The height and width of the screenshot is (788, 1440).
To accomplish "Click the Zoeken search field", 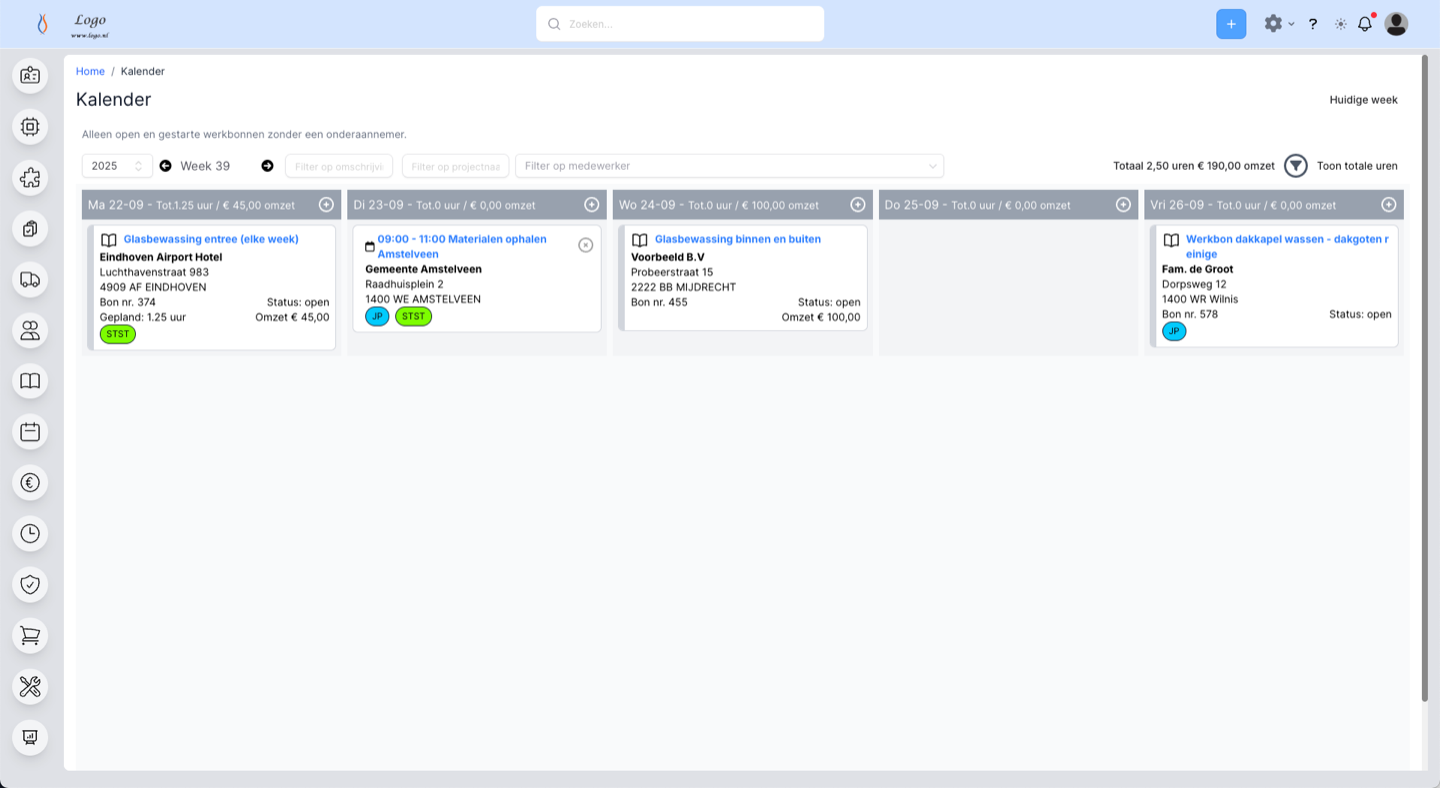I will click(x=680, y=24).
